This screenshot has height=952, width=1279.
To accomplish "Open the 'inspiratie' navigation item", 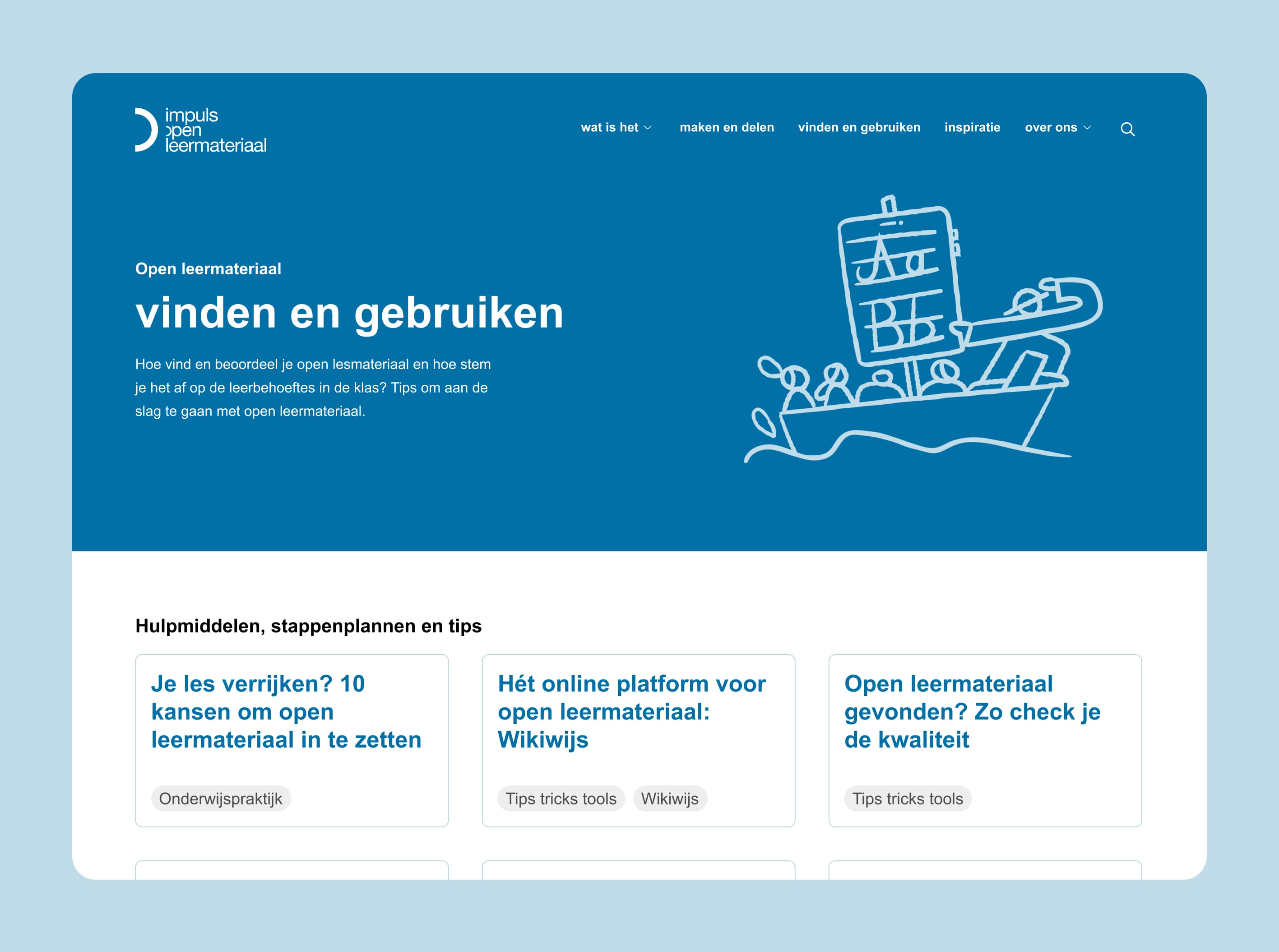I will tap(973, 128).
